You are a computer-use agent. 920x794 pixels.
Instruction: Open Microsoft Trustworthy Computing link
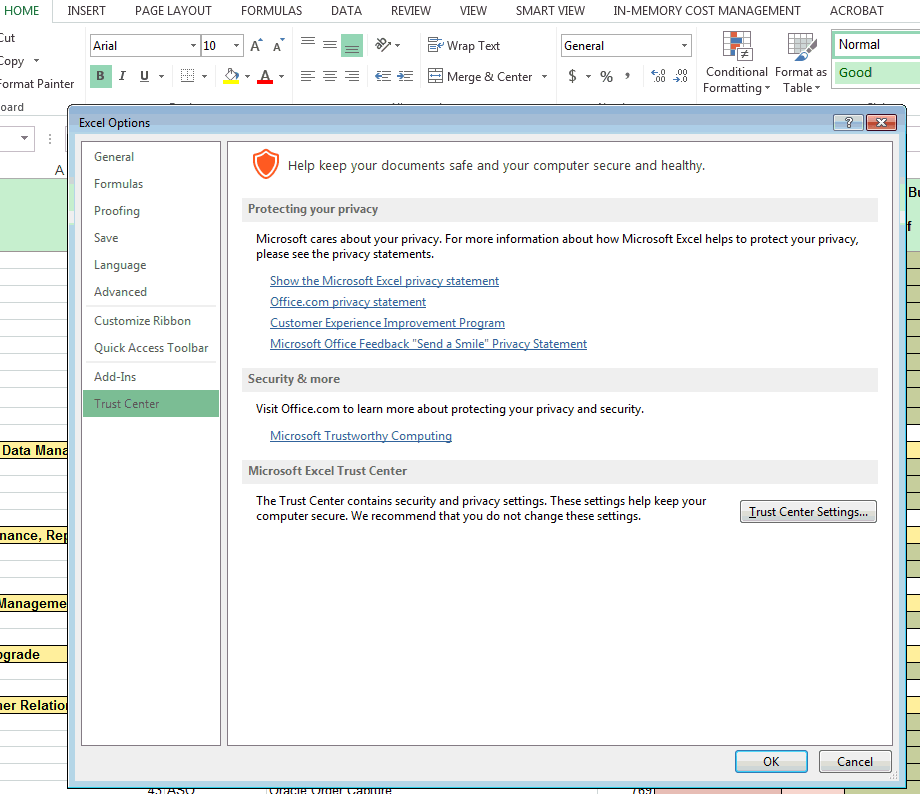click(361, 435)
